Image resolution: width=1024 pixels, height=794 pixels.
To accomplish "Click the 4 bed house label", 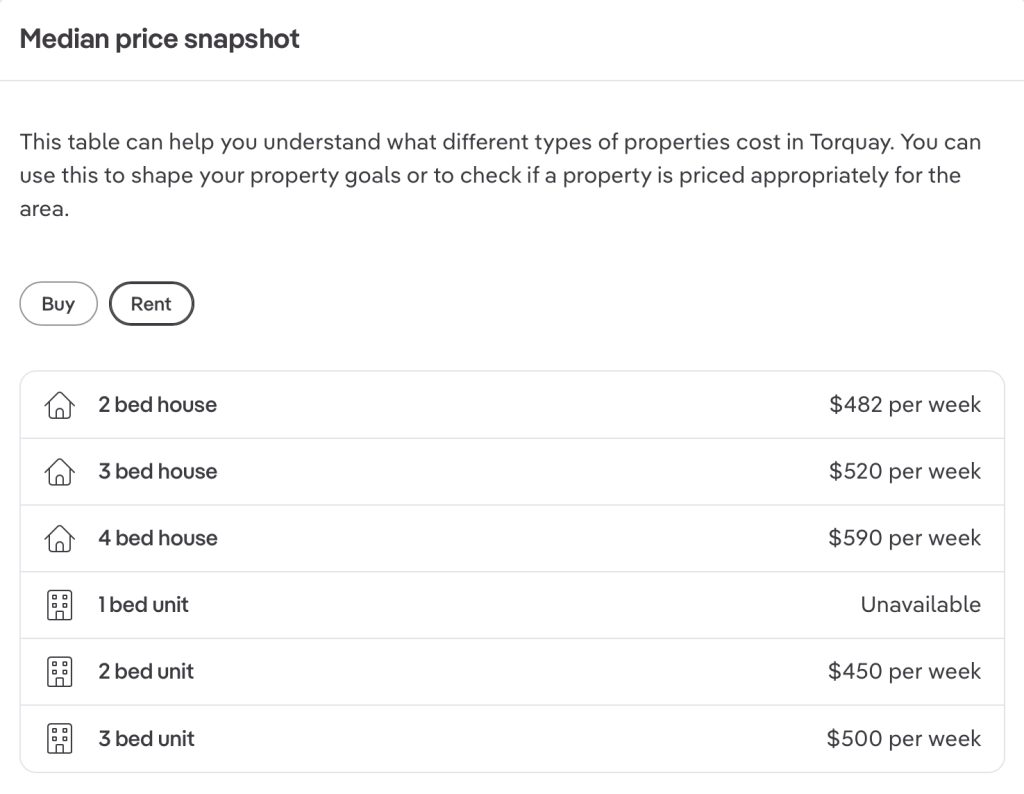I will [x=157, y=538].
